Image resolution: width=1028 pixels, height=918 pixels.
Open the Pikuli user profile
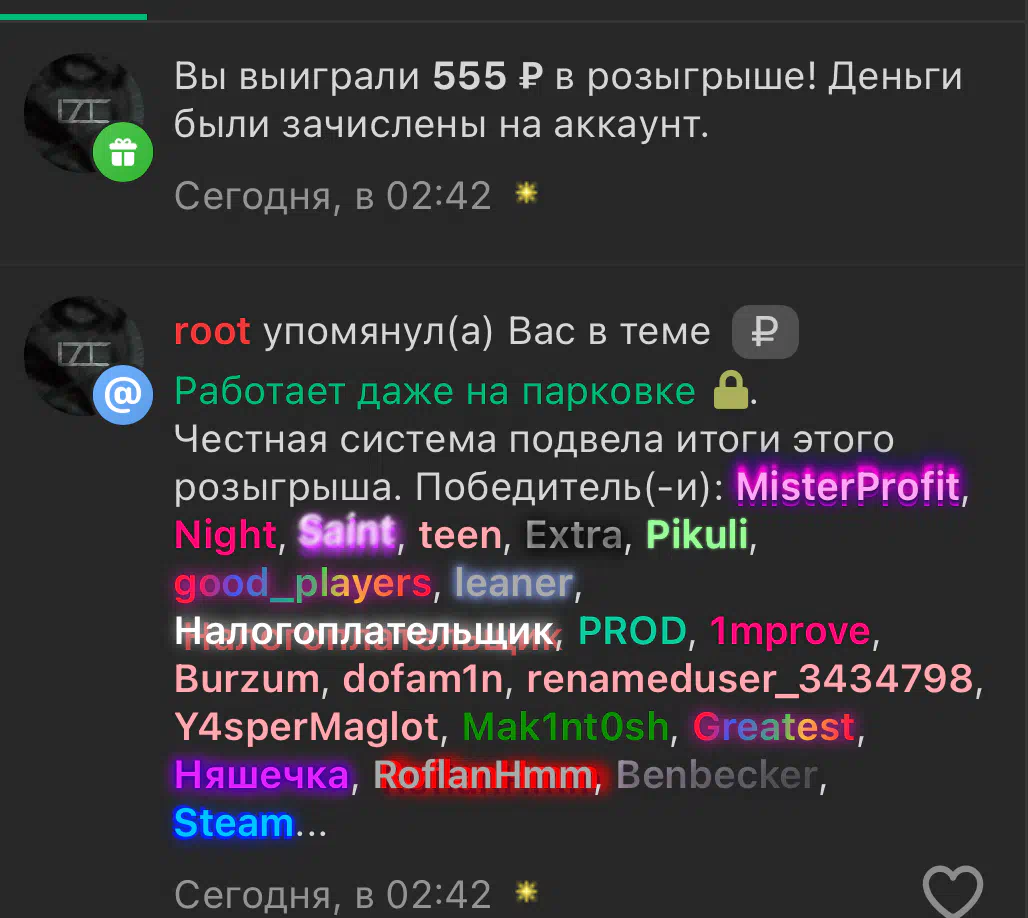coord(697,534)
